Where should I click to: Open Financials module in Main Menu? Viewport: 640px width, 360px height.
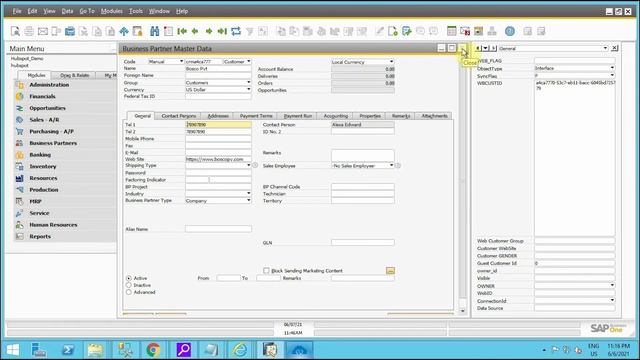click(x=42, y=96)
